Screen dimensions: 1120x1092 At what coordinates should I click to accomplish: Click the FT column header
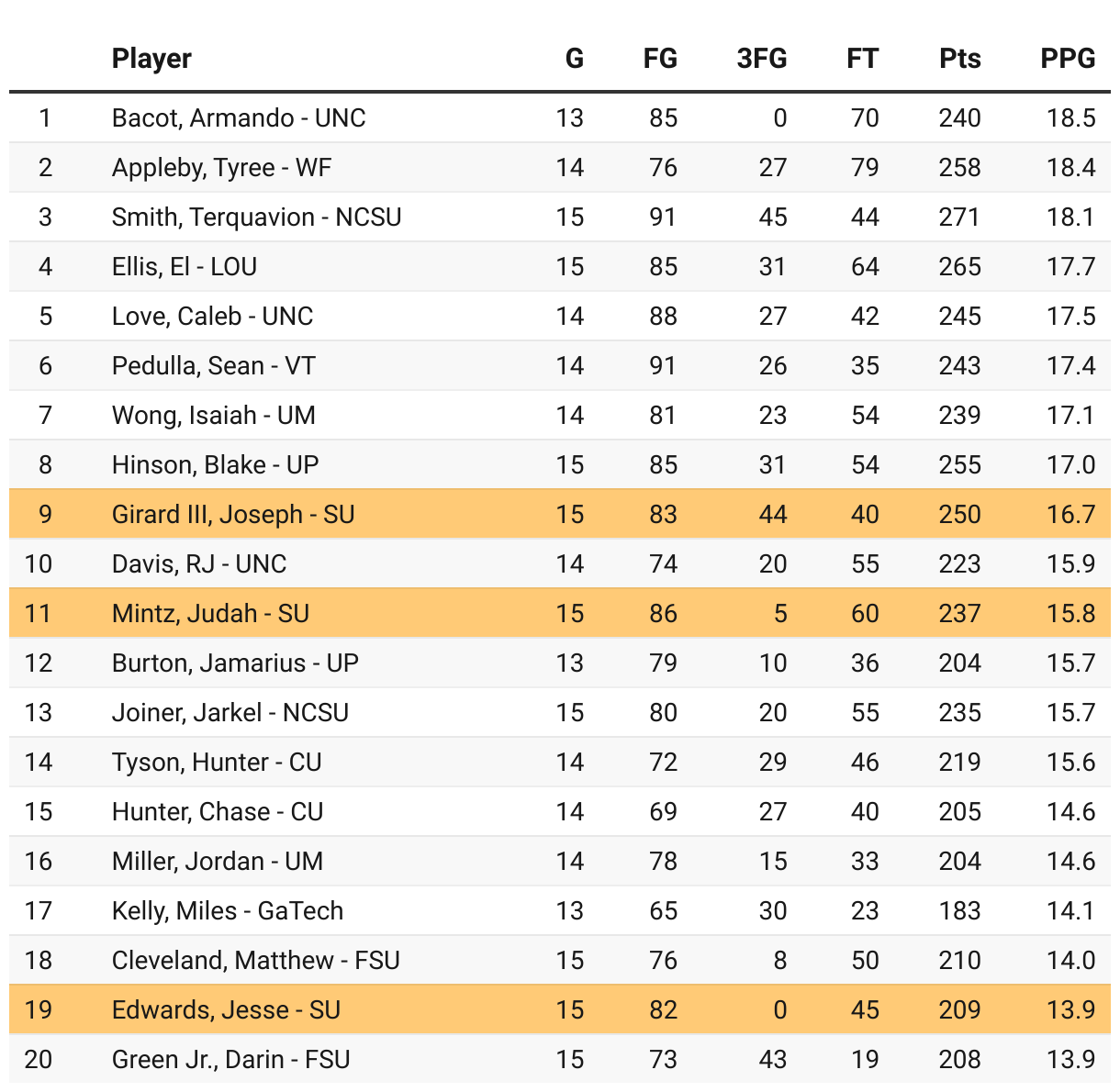[862, 59]
